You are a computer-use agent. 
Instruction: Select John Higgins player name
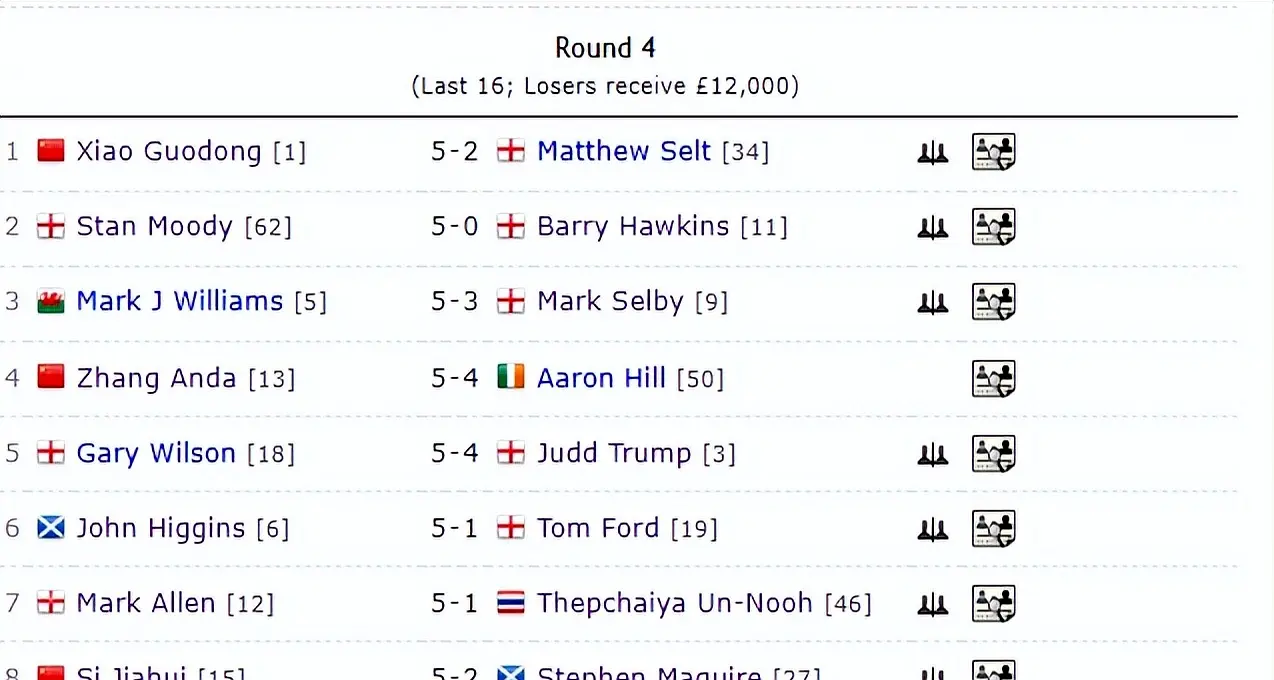(160, 528)
